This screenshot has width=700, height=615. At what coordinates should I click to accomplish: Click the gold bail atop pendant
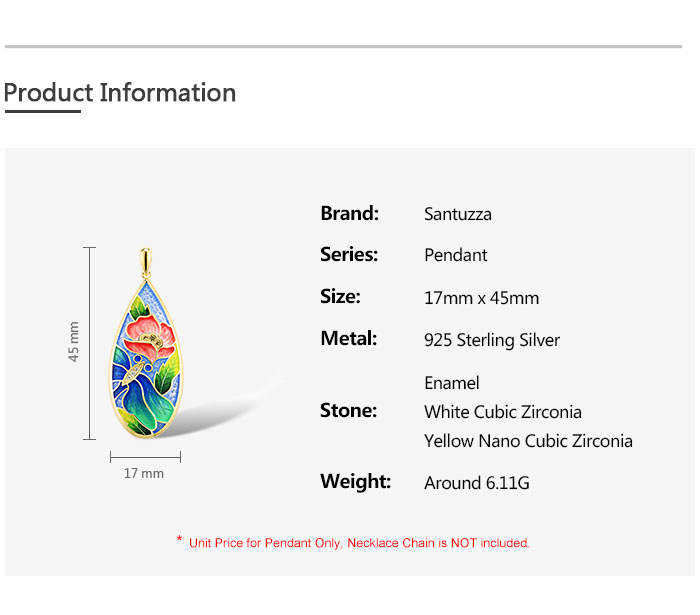point(146,262)
